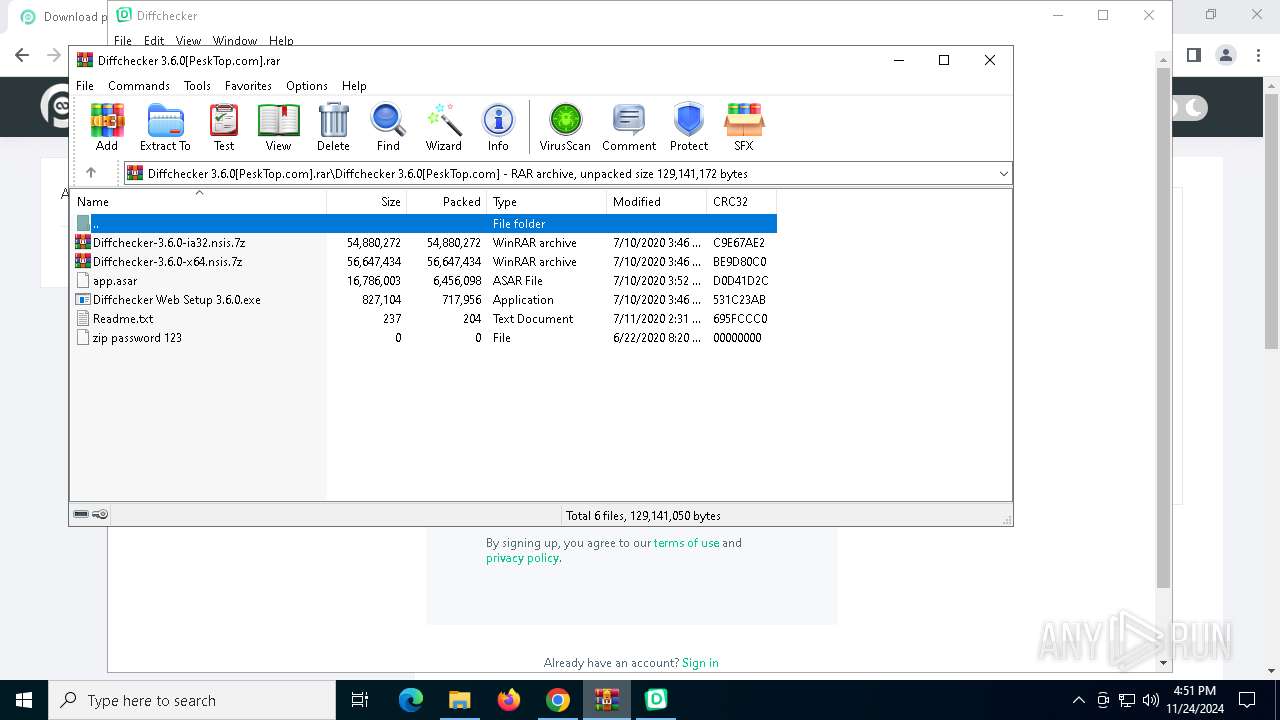Open the View toolbar icon
The height and width of the screenshot is (720, 1280).
click(x=278, y=127)
